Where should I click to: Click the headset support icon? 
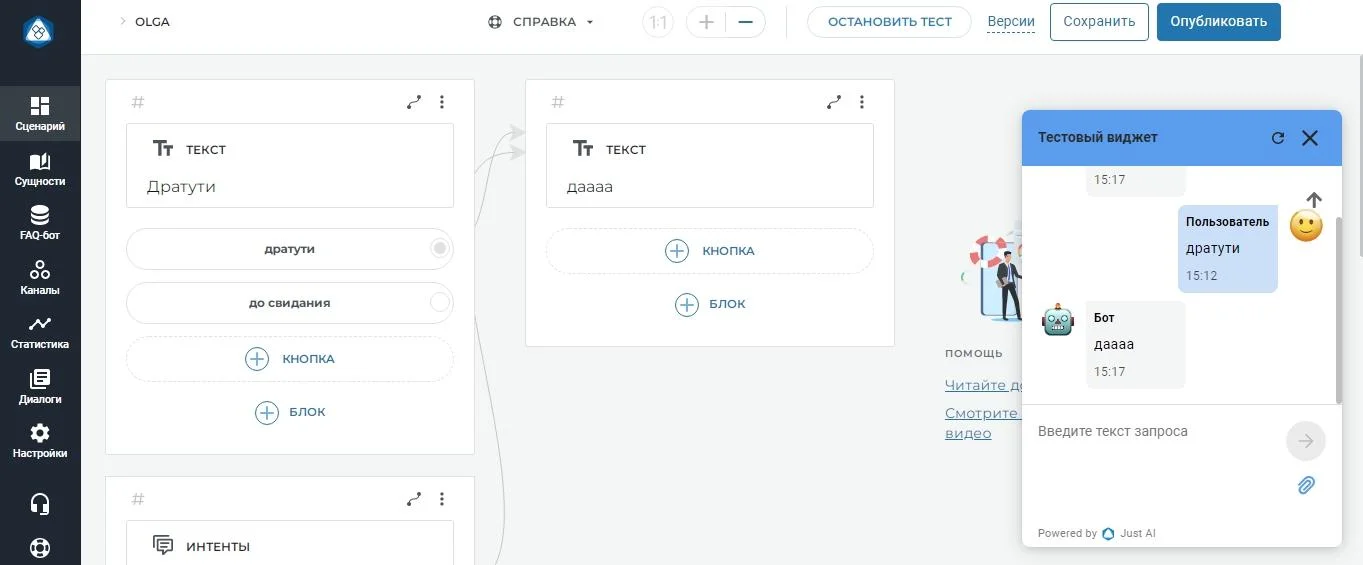click(40, 504)
